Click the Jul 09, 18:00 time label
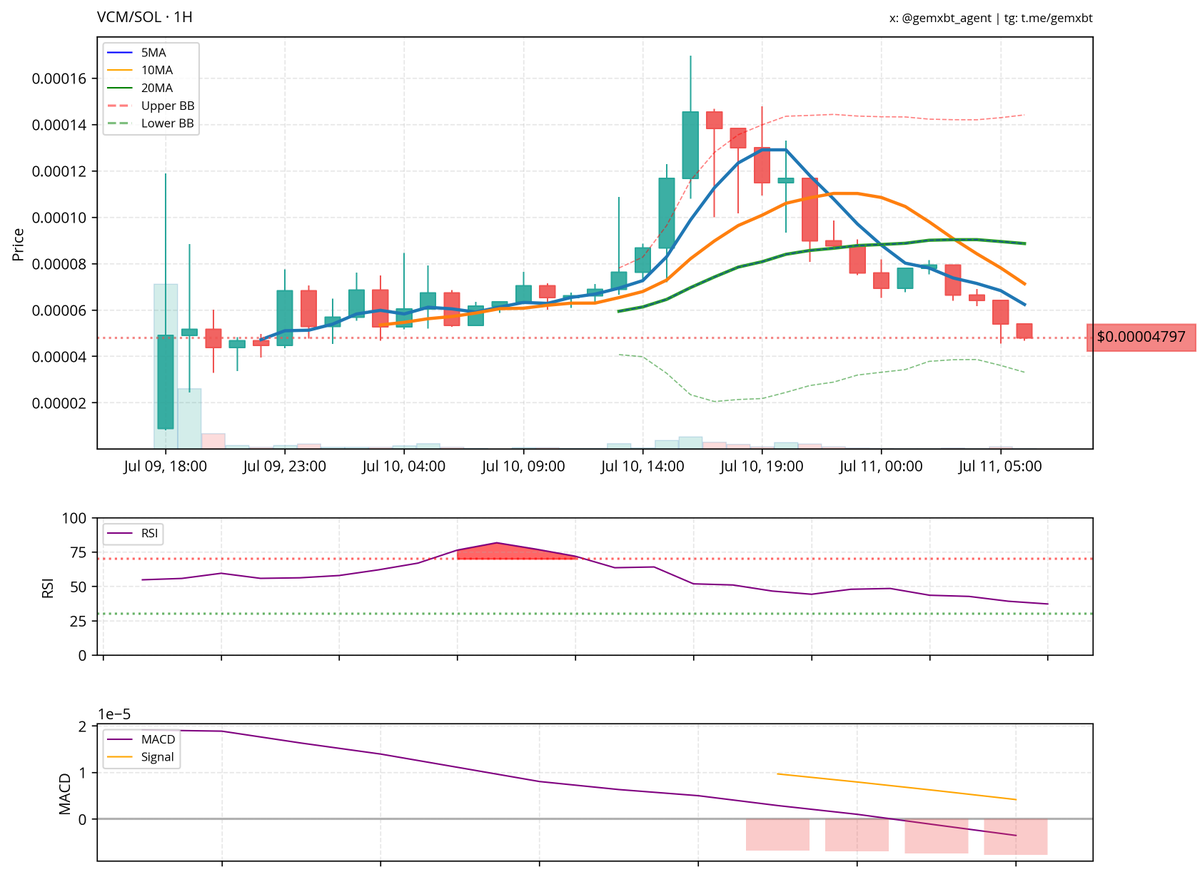This screenshot has height=877, width=1200. [165, 466]
